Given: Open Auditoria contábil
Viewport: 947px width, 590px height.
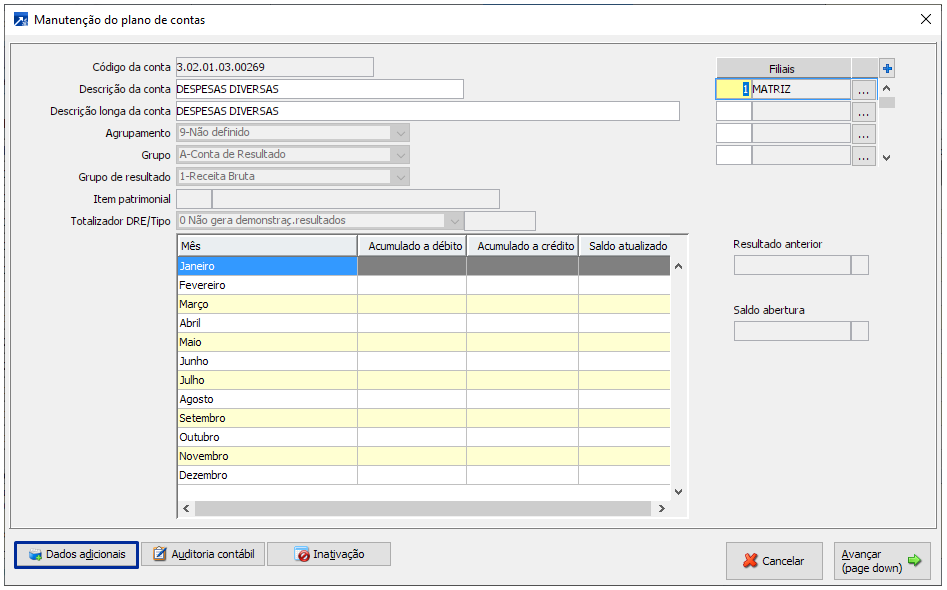Looking at the screenshot, I should [203, 554].
